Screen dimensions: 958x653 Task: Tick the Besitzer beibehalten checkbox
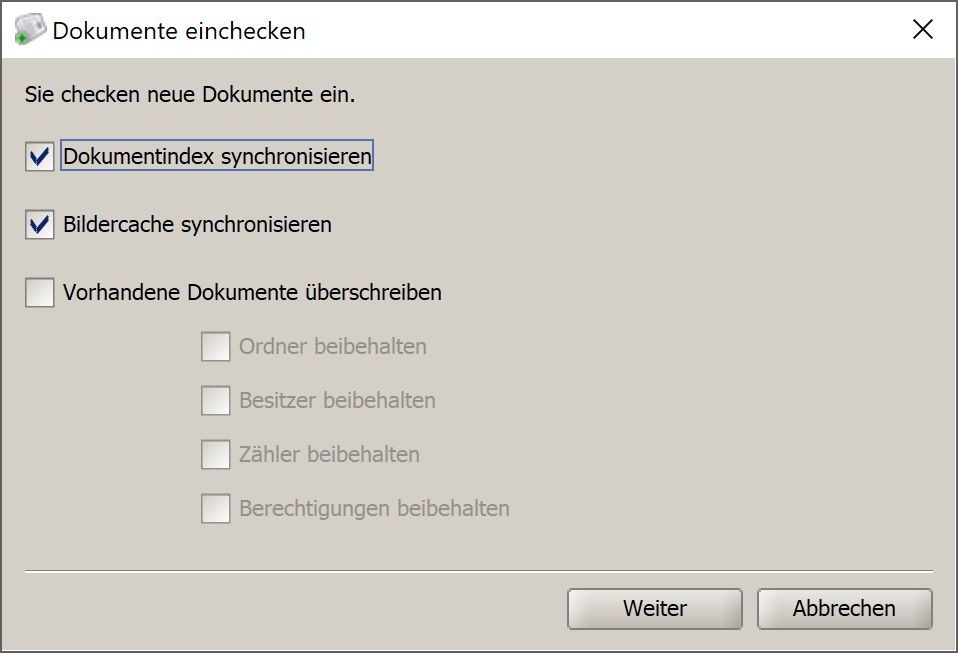(x=216, y=400)
